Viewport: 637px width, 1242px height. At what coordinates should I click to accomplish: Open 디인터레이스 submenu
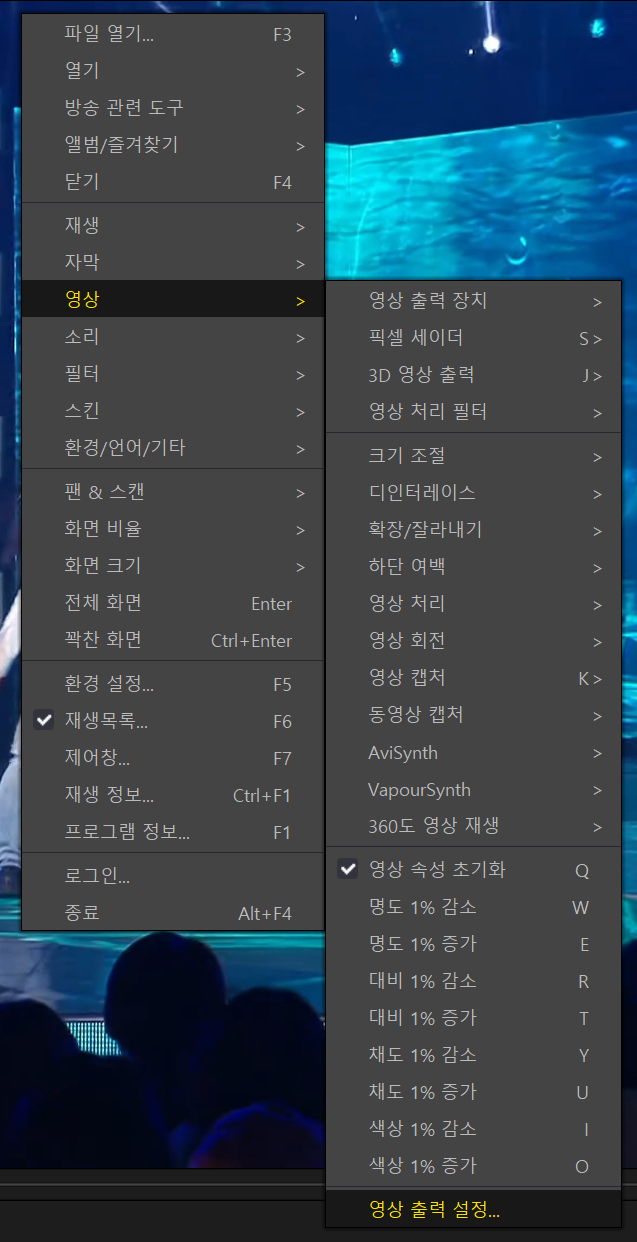[x=473, y=493]
